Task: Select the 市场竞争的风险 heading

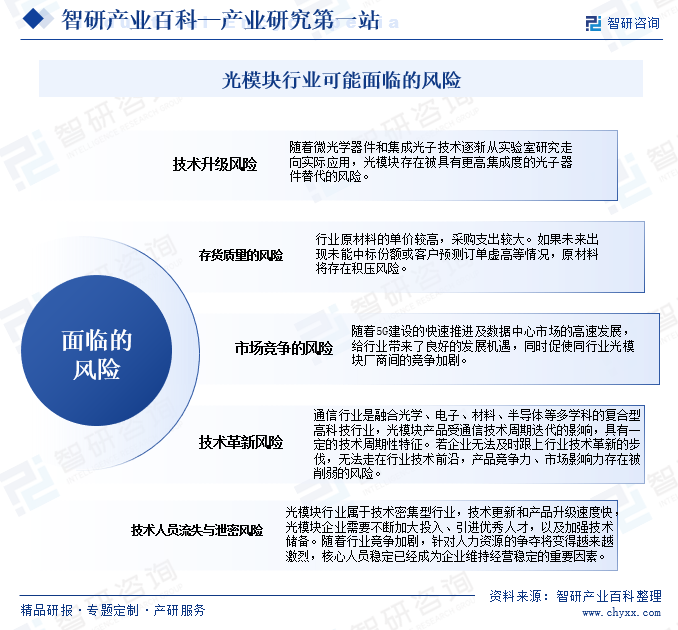Action: (x=284, y=348)
